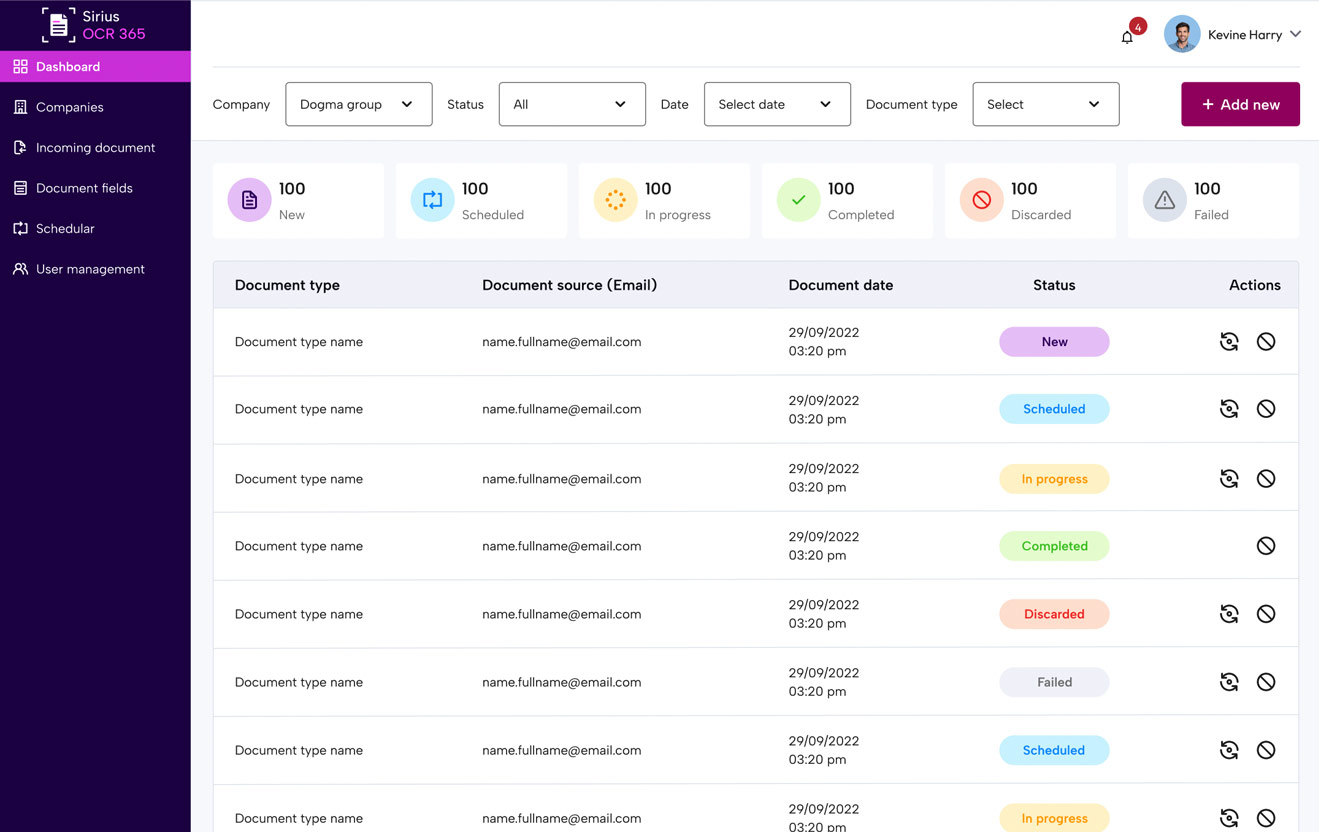Screen dimensions: 1319x832
Task: Click the purple New documents icon
Action: 249,200
